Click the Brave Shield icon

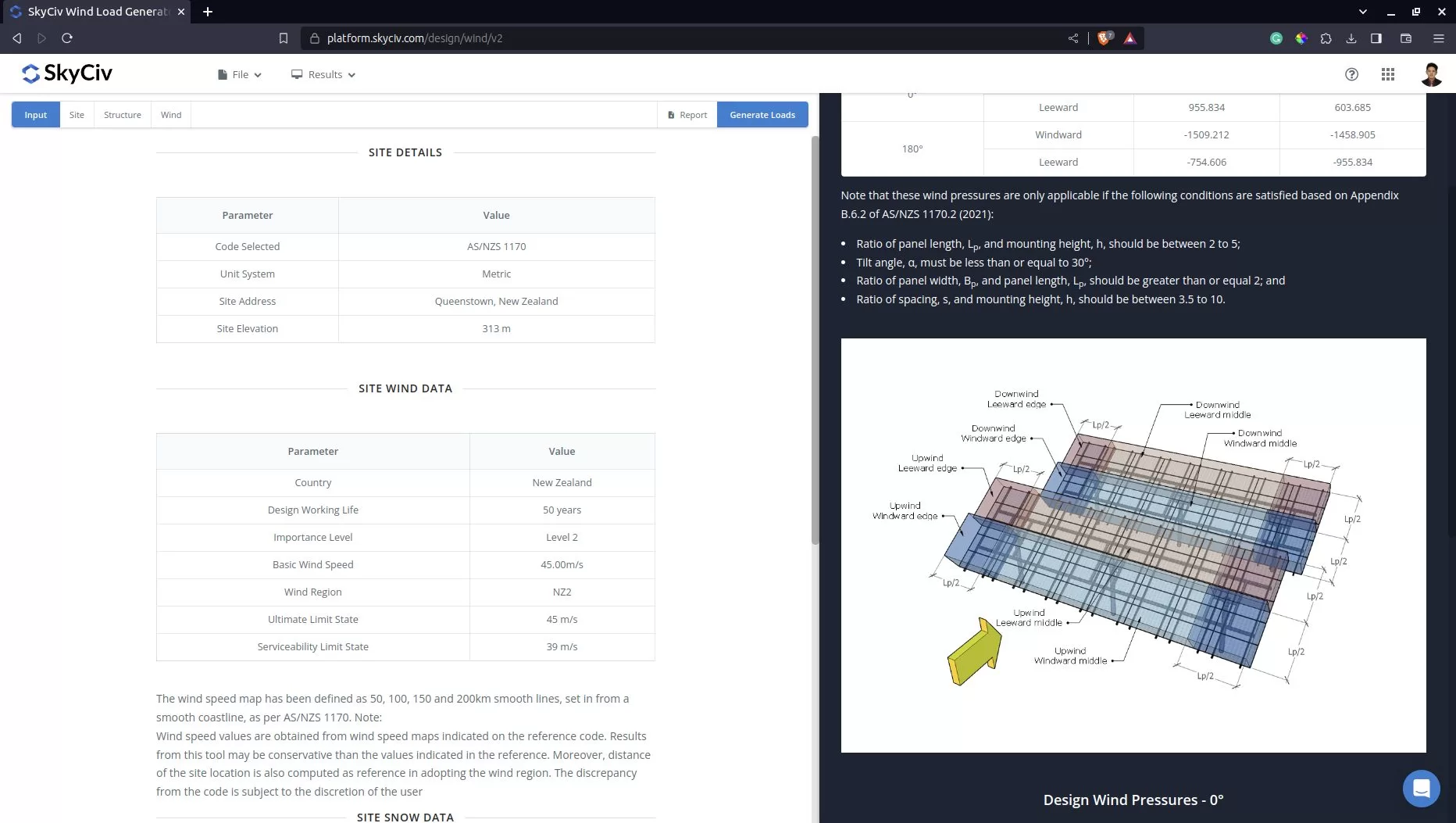(1104, 38)
